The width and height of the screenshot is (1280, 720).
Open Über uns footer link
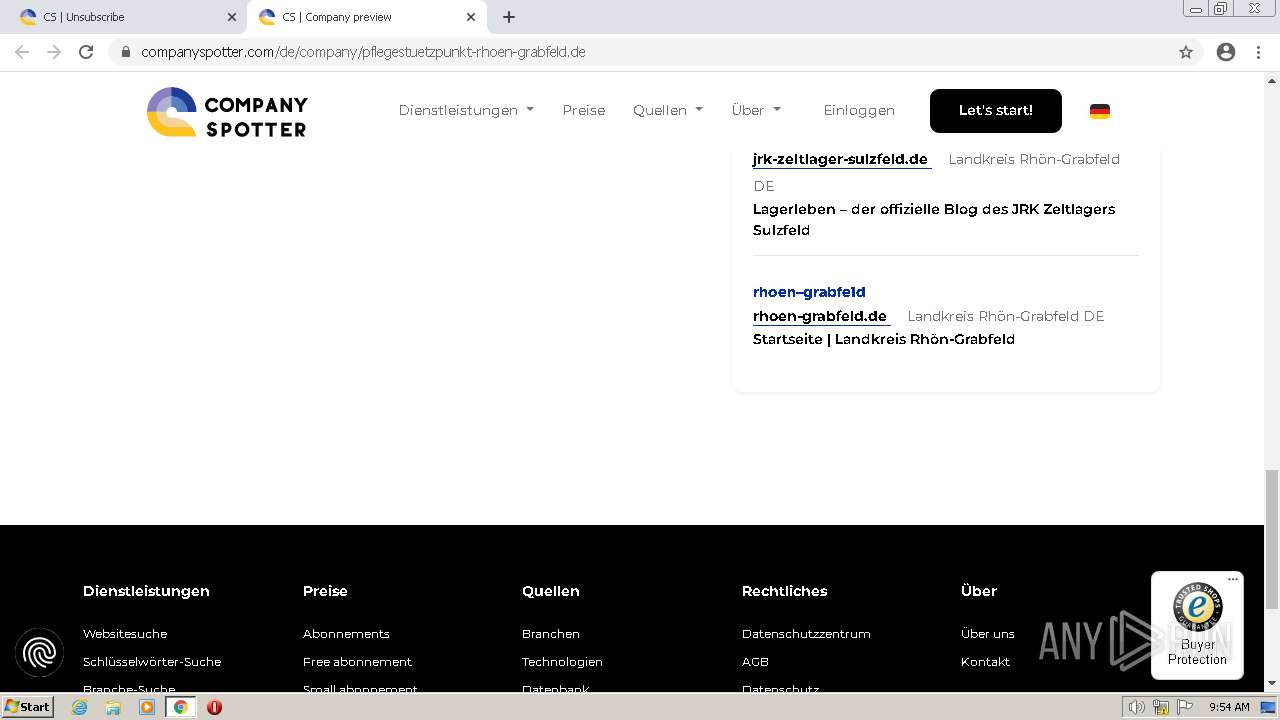coord(988,634)
